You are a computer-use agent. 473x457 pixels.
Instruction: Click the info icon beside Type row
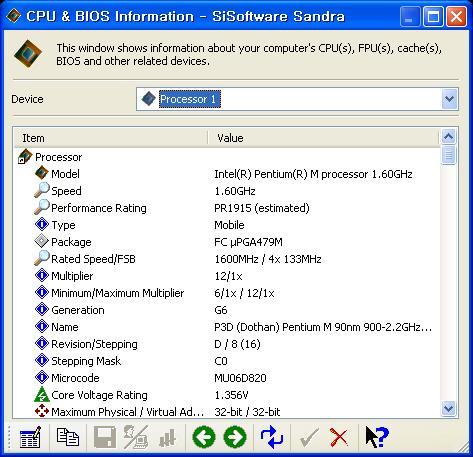[x=42, y=224]
